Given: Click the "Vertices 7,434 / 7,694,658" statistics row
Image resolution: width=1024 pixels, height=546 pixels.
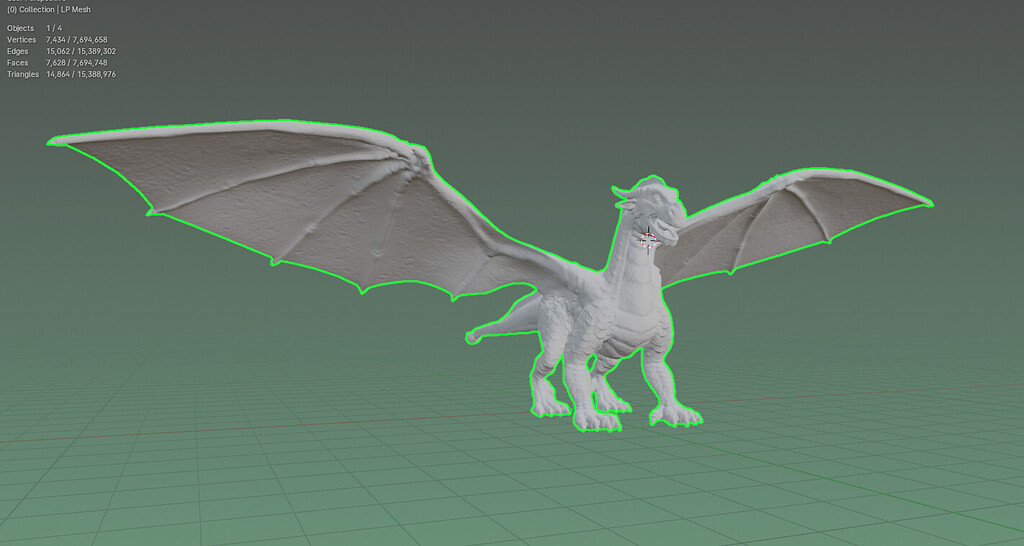Looking at the screenshot, I should coord(57,40).
